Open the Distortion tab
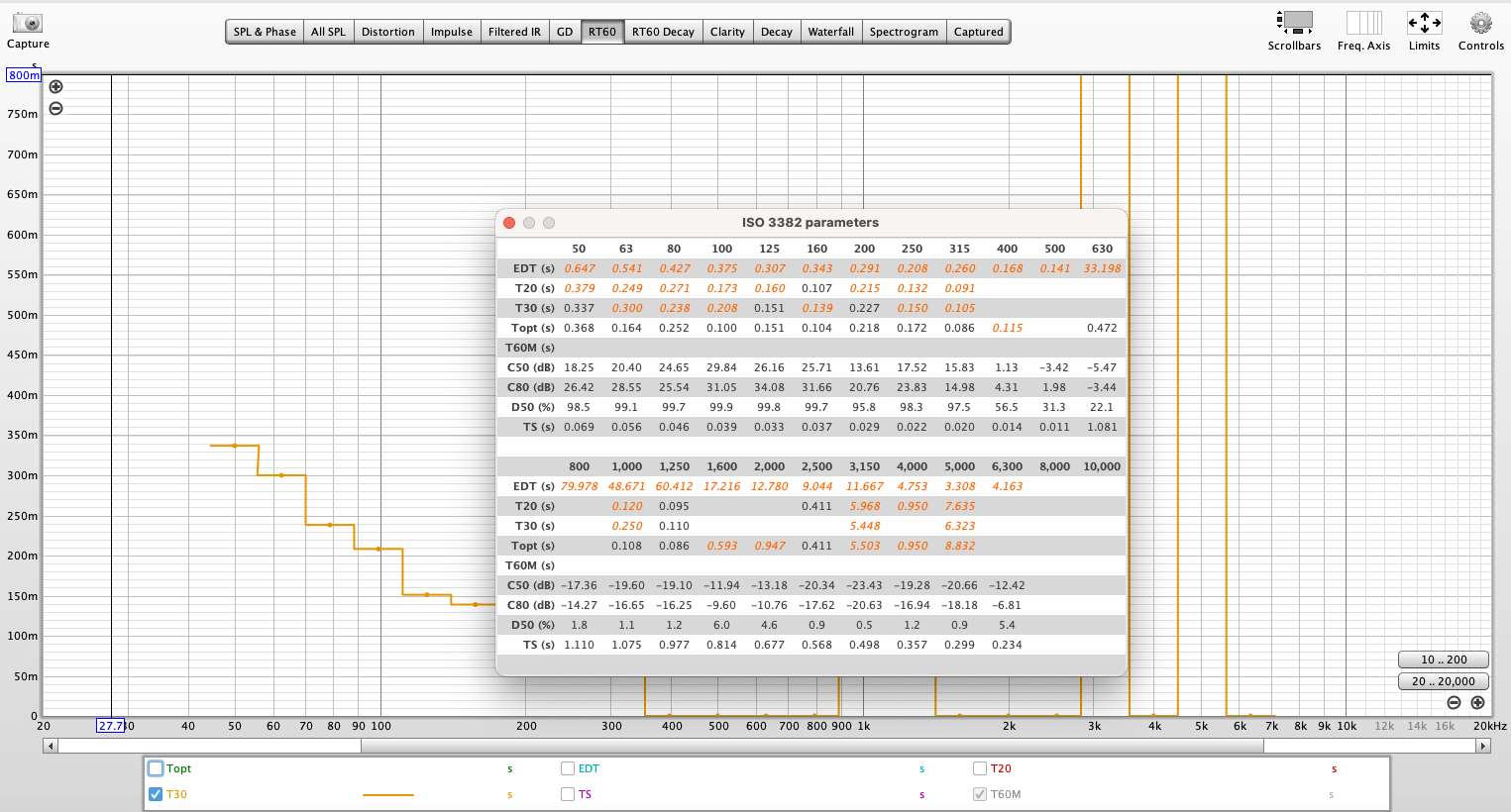 click(x=388, y=32)
